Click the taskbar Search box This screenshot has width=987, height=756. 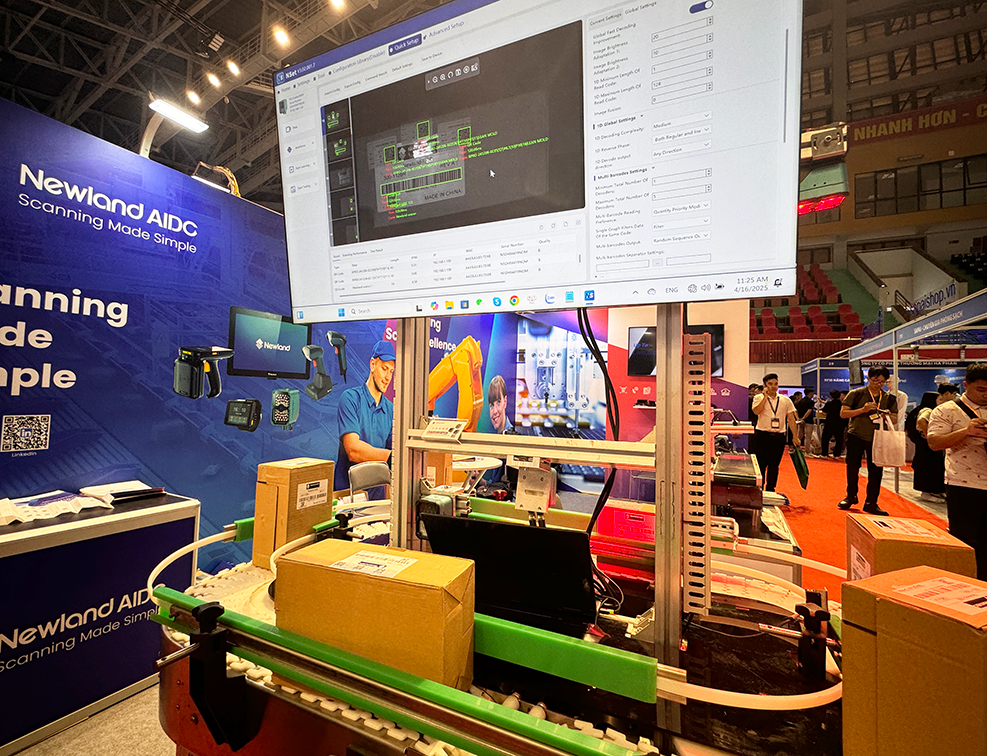point(380,310)
